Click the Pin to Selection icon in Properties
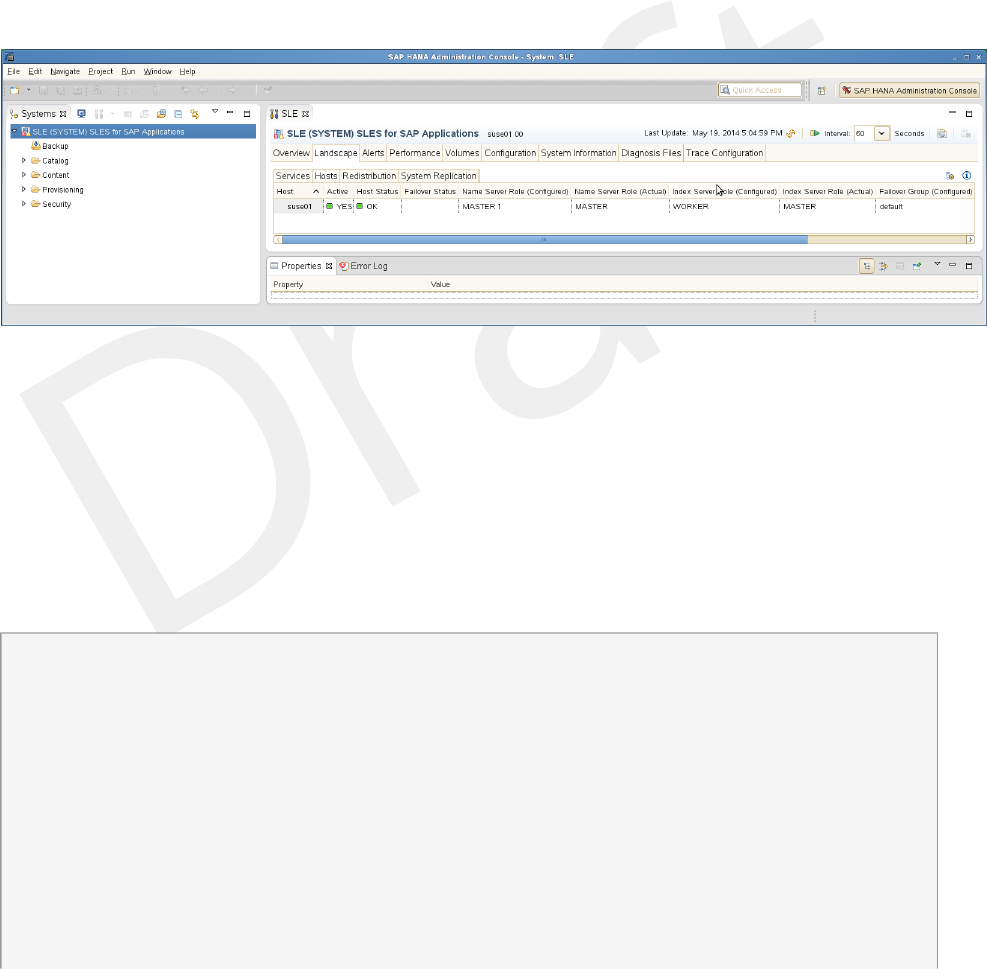This screenshot has height=969, width=987. [916, 266]
